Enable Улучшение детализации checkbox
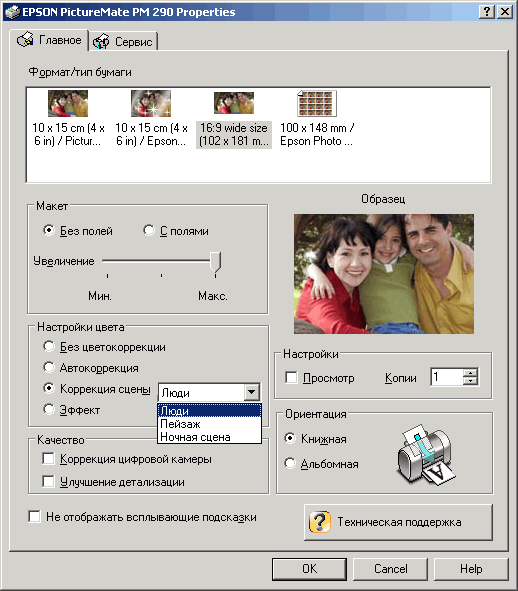Screen dimensions: 518x591 coord(48,482)
